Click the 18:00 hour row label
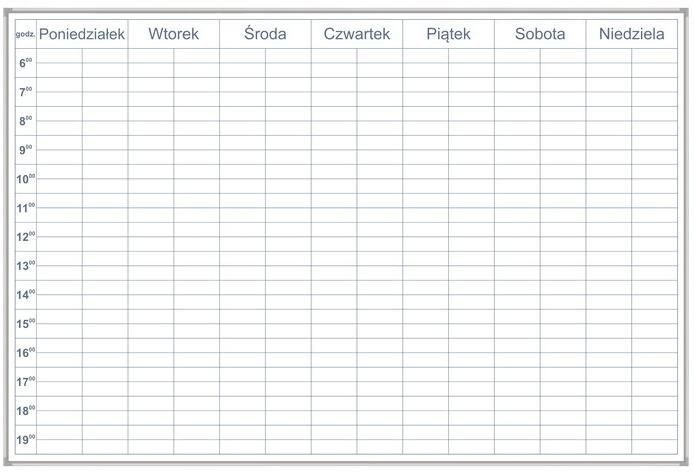Viewport: 694px width, 472px height. point(26,410)
